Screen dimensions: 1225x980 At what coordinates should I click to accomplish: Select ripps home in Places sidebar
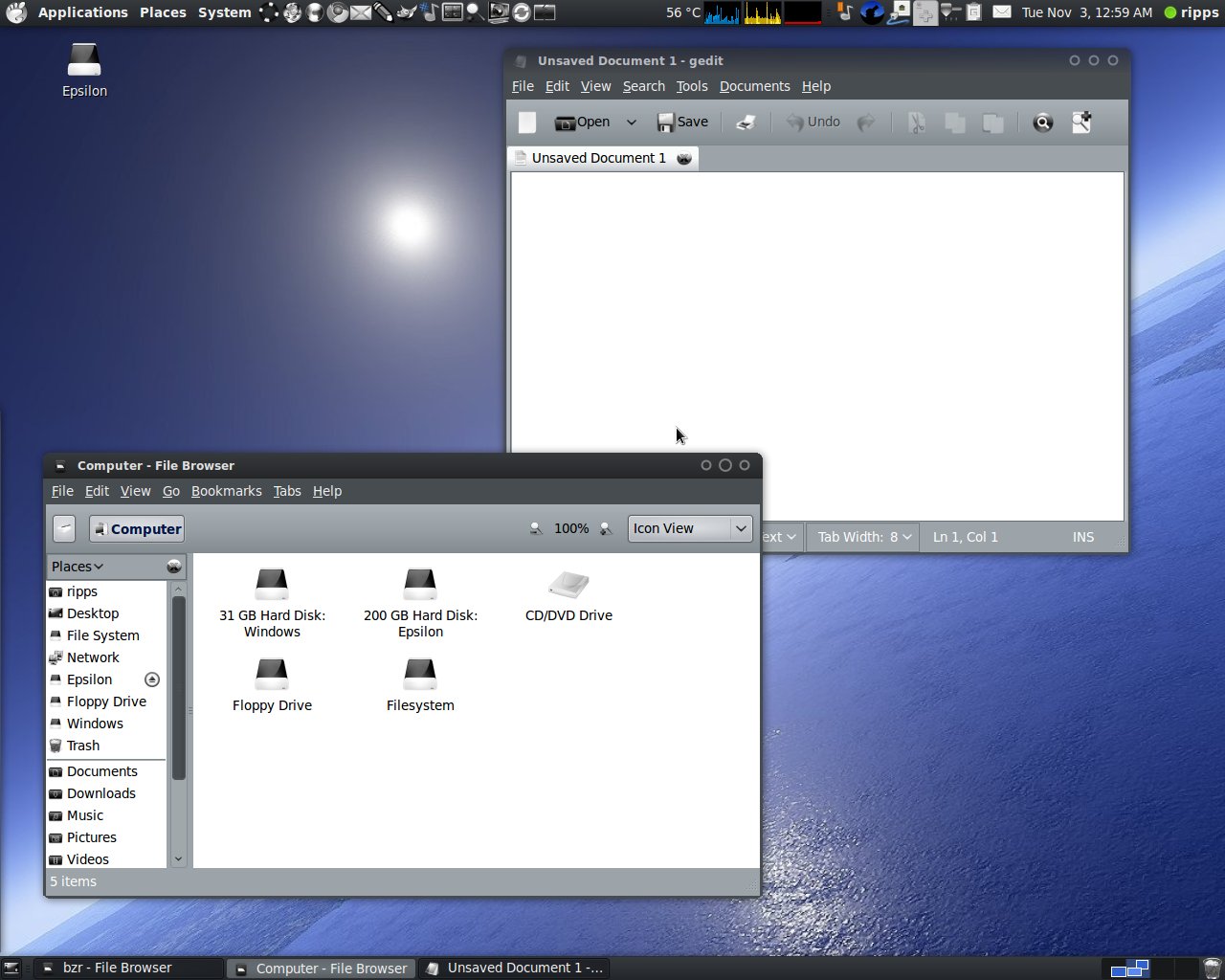(106, 591)
